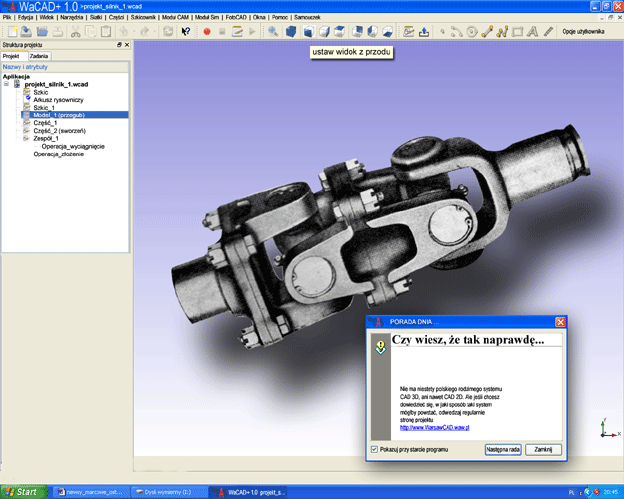The height and width of the screenshot is (499, 624).
Task: Toggle 'Pokazuj przy starcie programu' checkbox
Action: point(374,449)
